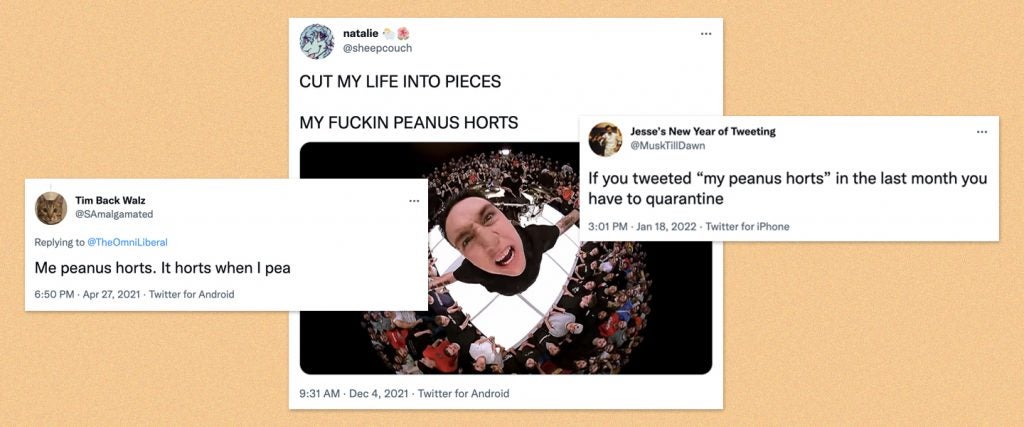This screenshot has height=427, width=1024.
Task: Open more options on natalie's tweet
Action: [x=706, y=33]
